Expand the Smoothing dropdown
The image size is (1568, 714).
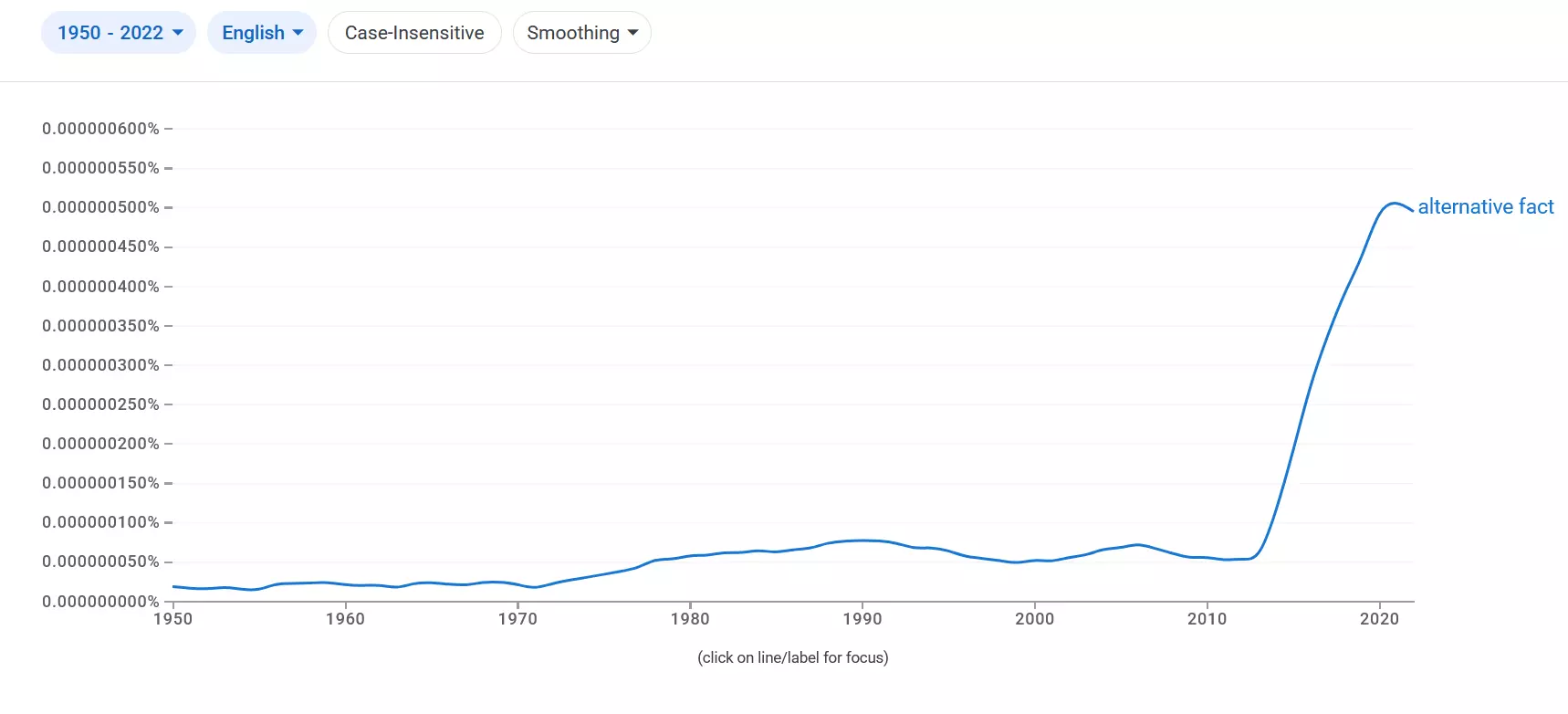(x=582, y=33)
